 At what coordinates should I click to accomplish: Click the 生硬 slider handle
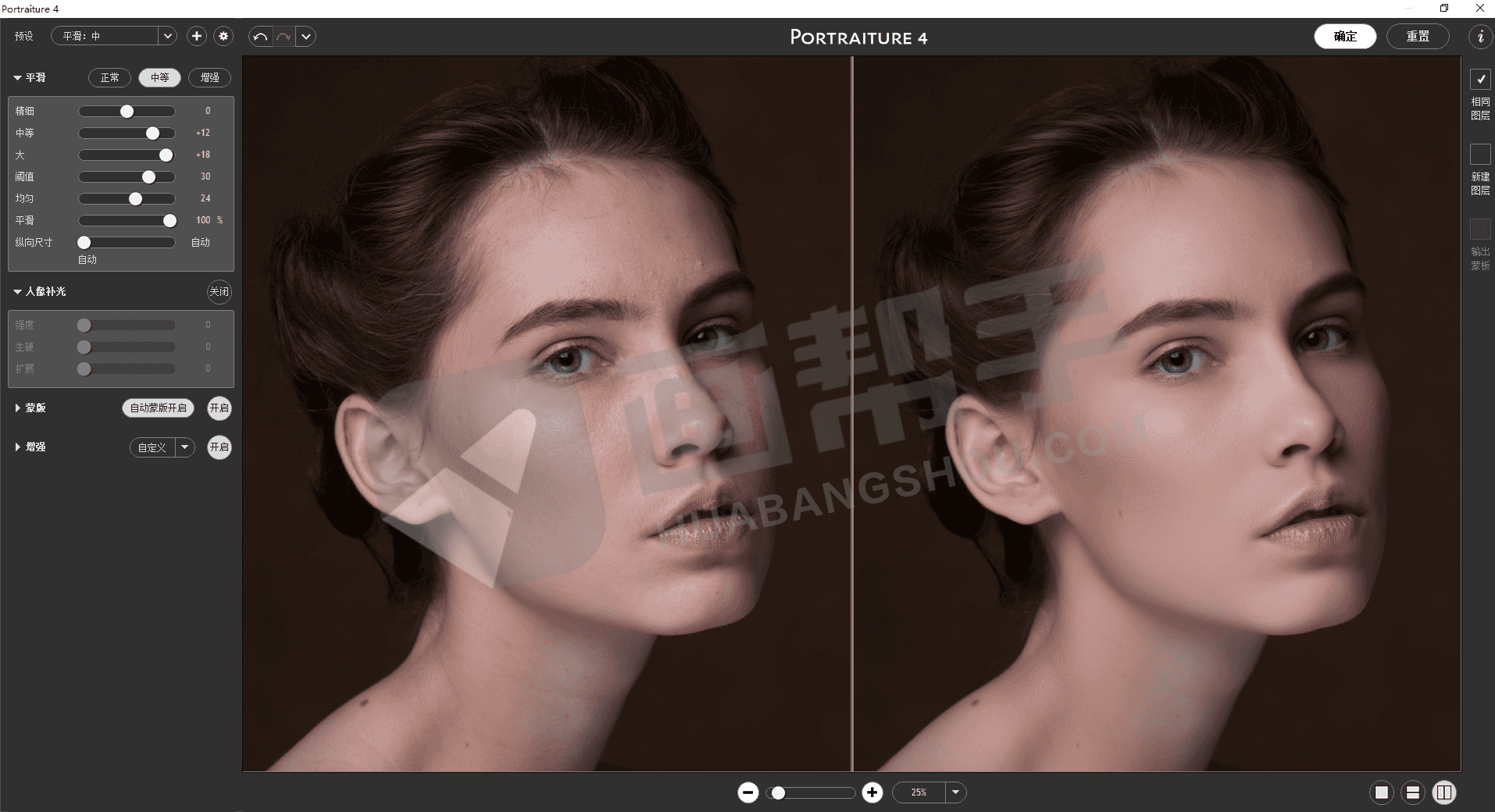point(84,347)
